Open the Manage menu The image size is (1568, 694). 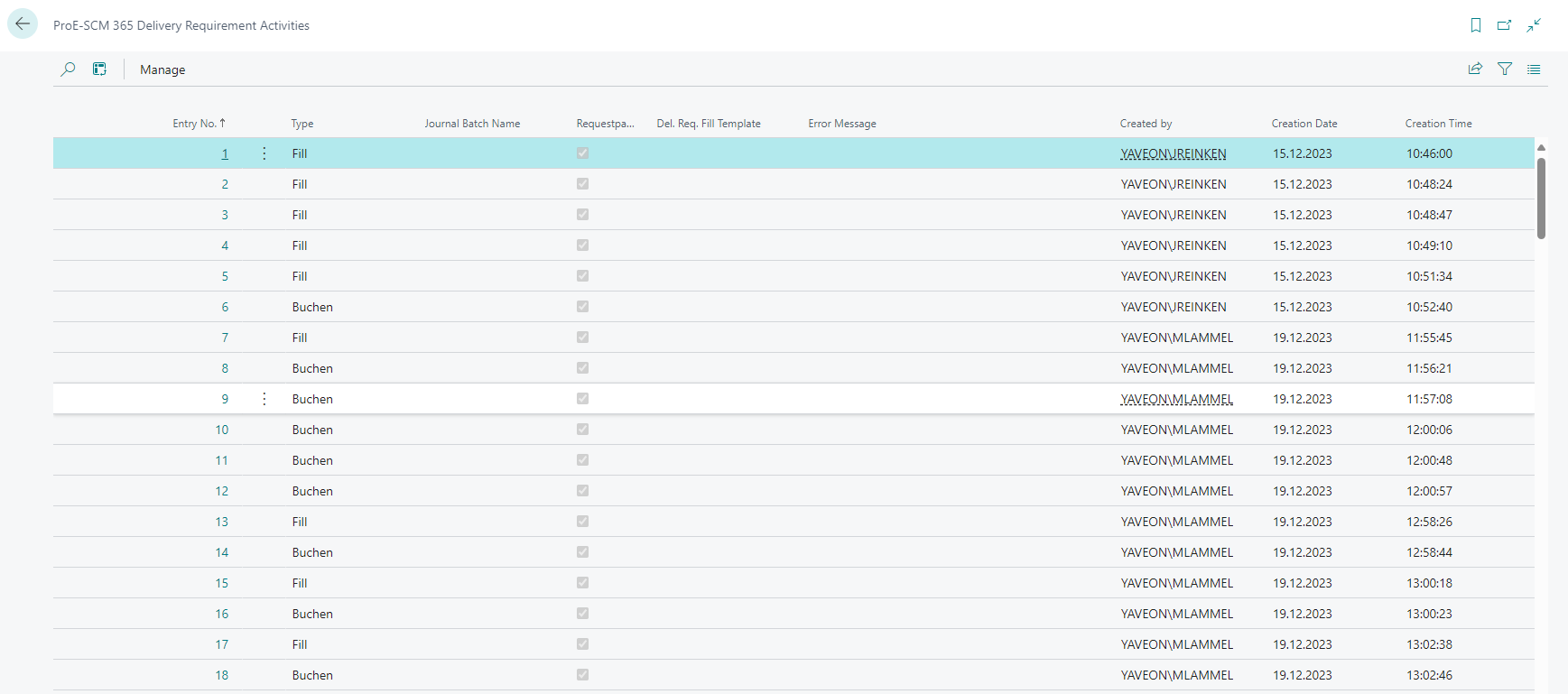[x=162, y=69]
